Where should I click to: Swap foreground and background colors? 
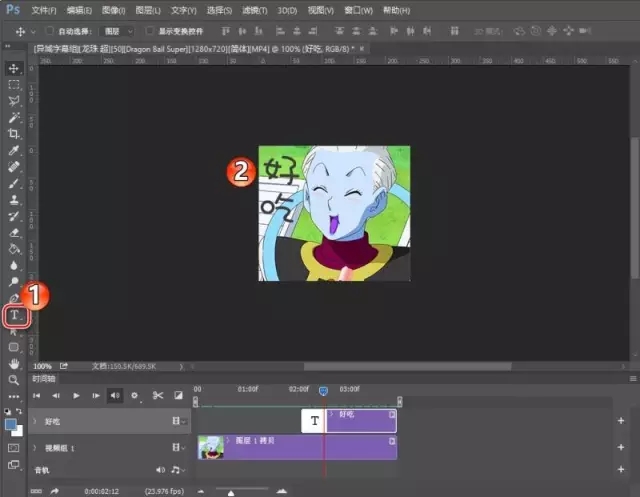[x=19, y=411]
